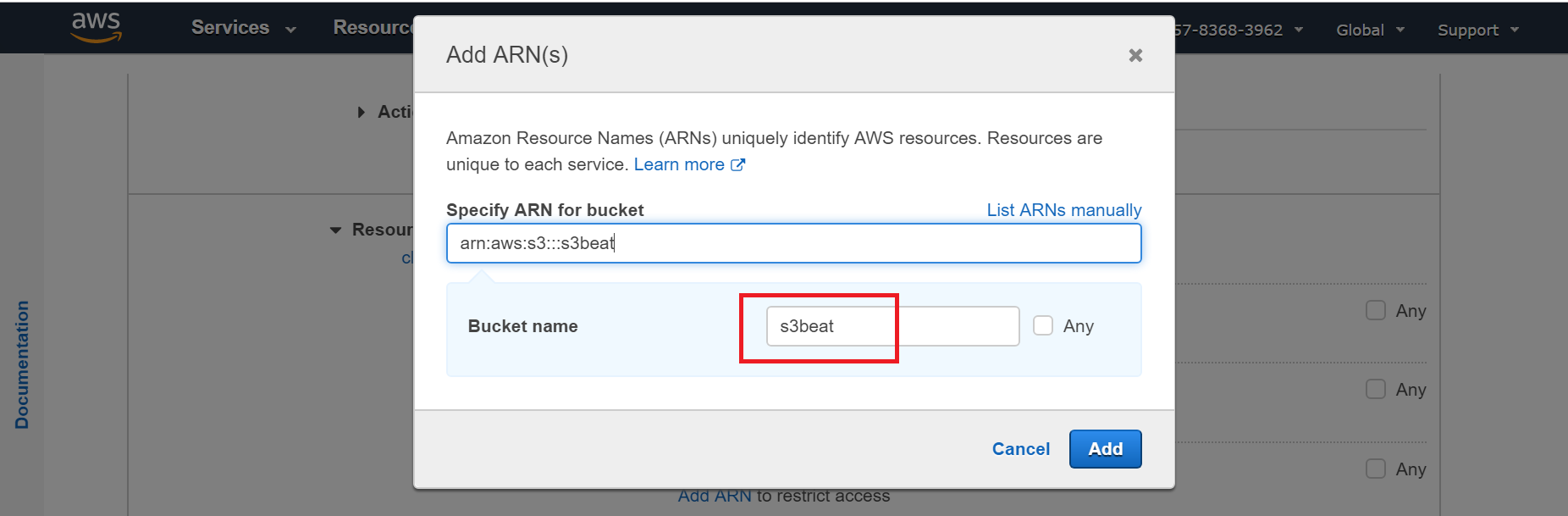Viewport: 1568px width, 516px height.
Task: Collapse the Resources section arrow
Action: click(336, 230)
